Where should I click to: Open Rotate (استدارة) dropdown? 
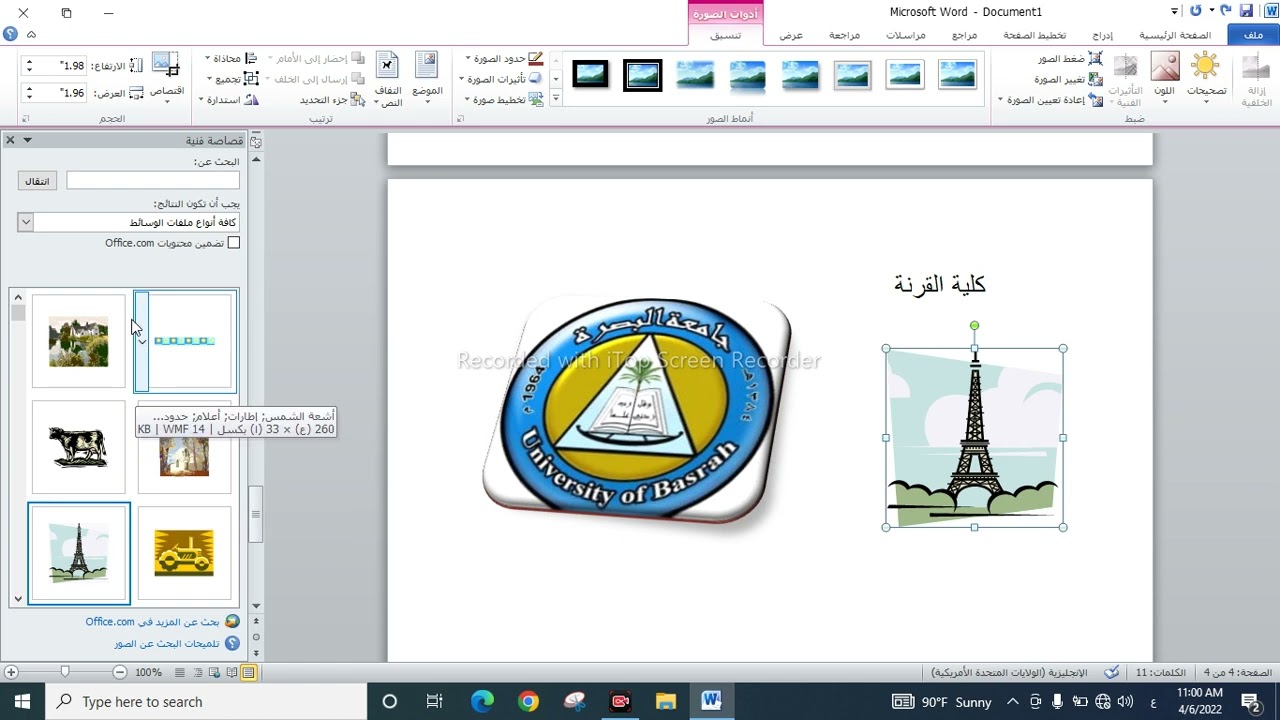(229, 100)
